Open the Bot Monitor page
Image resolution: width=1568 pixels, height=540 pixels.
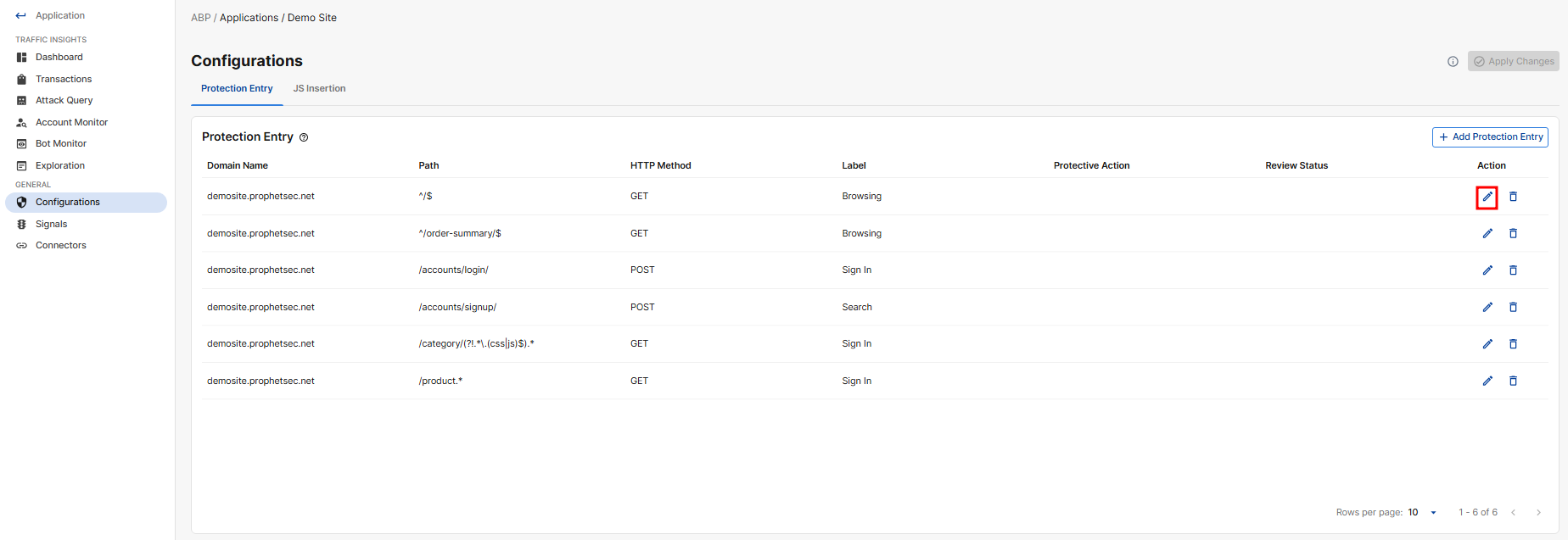[x=60, y=143]
